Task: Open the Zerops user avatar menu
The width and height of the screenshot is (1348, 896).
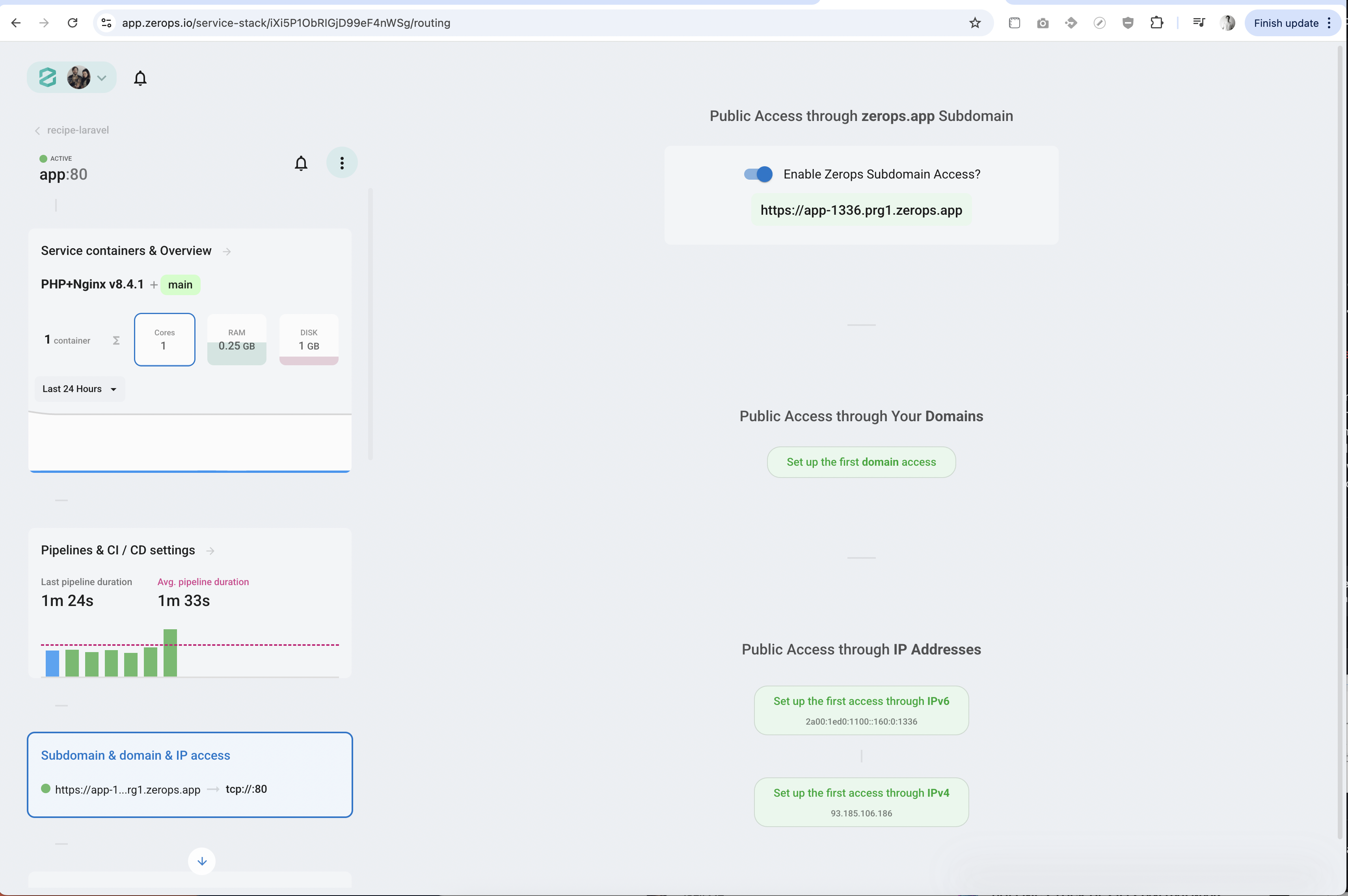Action: click(x=78, y=77)
